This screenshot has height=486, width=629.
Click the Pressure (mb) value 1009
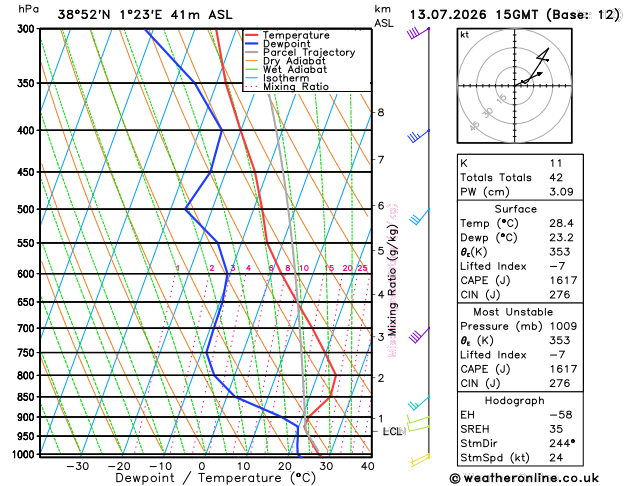pos(563,326)
